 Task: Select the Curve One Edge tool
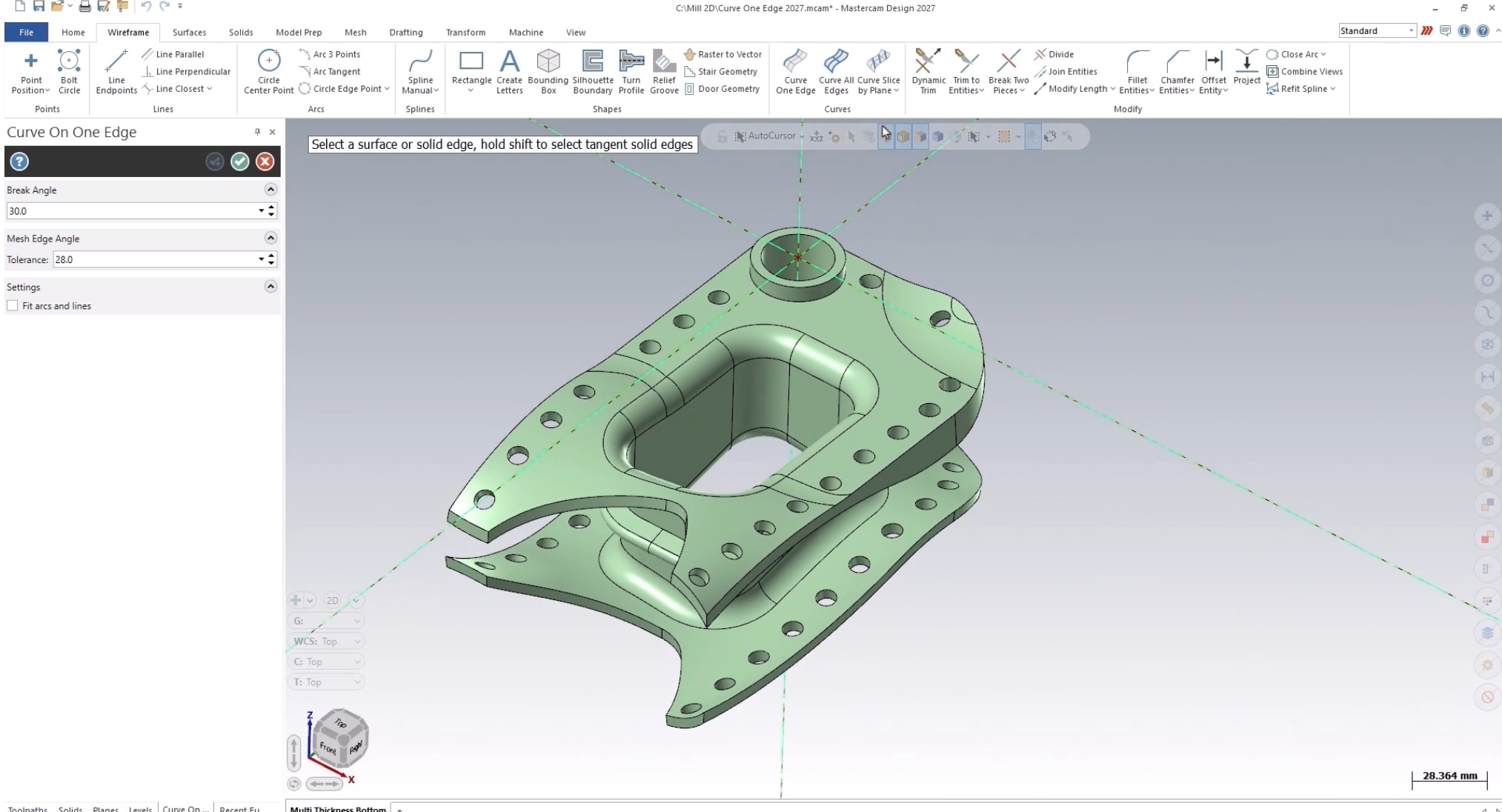coord(795,72)
